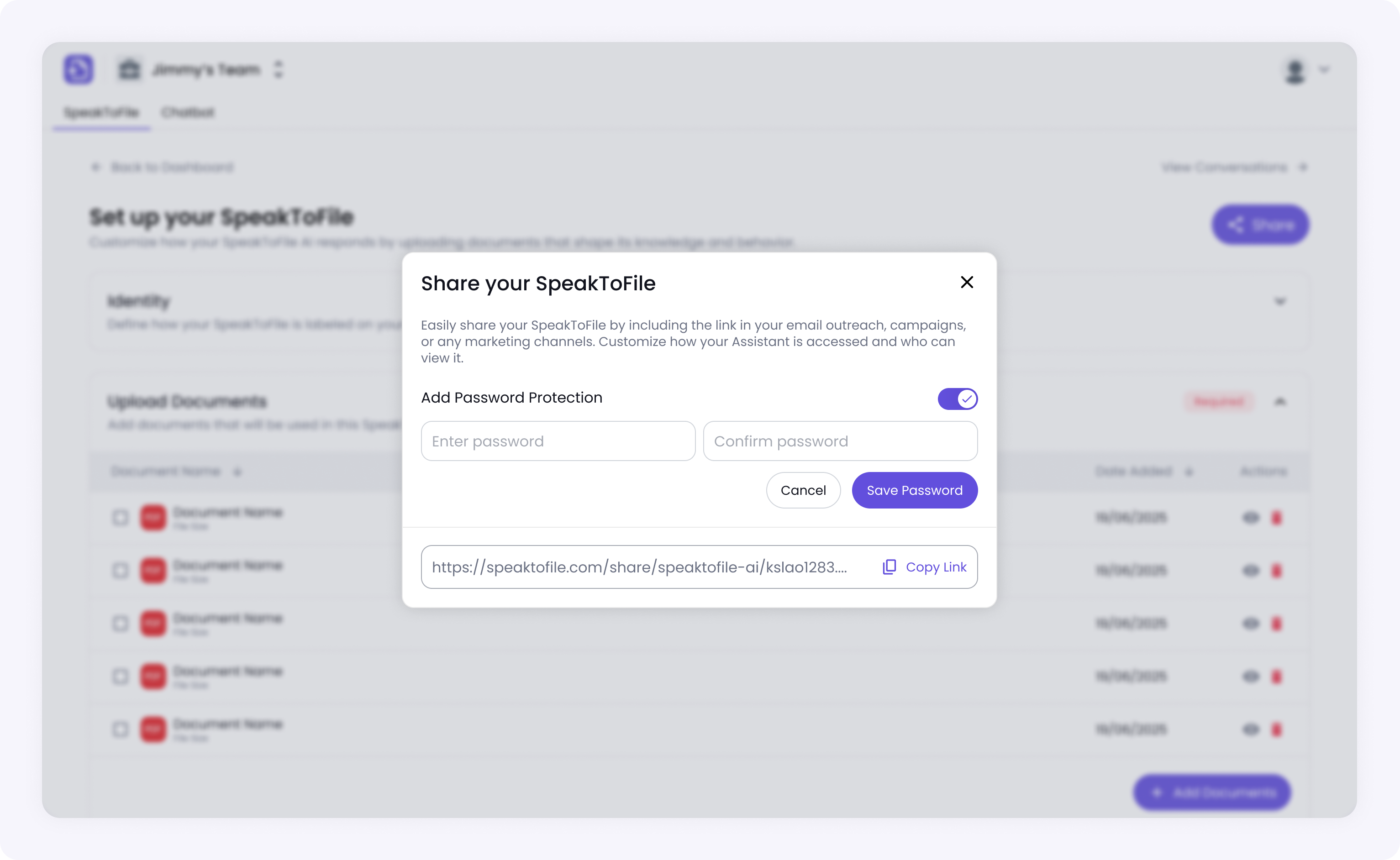Screen dimensions: 1400x860
Task: Open the user profile avatar menu
Action: point(1295,71)
